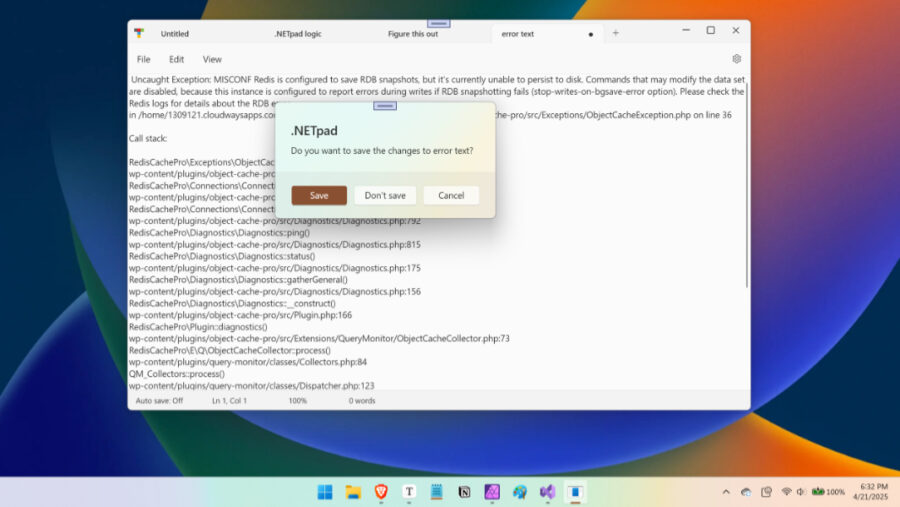
Task: Click the .NETpad app logo icon
Action: point(139,33)
